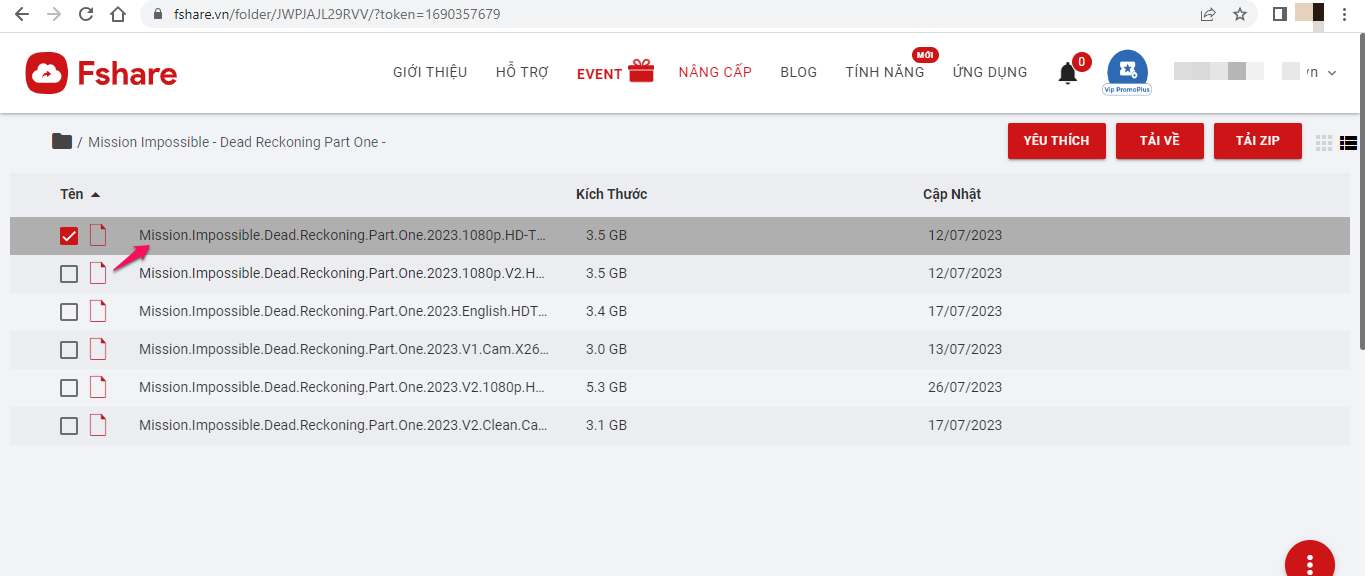Click the folder icon in the breadcrumb
The width and height of the screenshot is (1365, 576).
(62, 141)
